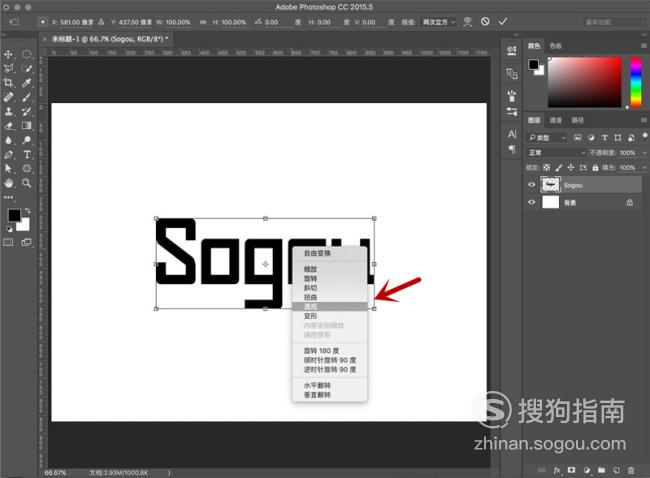This screenshot has width=650, height=478.
Task: Select the Polygonal Lasso tool
Action: point(8,68)
